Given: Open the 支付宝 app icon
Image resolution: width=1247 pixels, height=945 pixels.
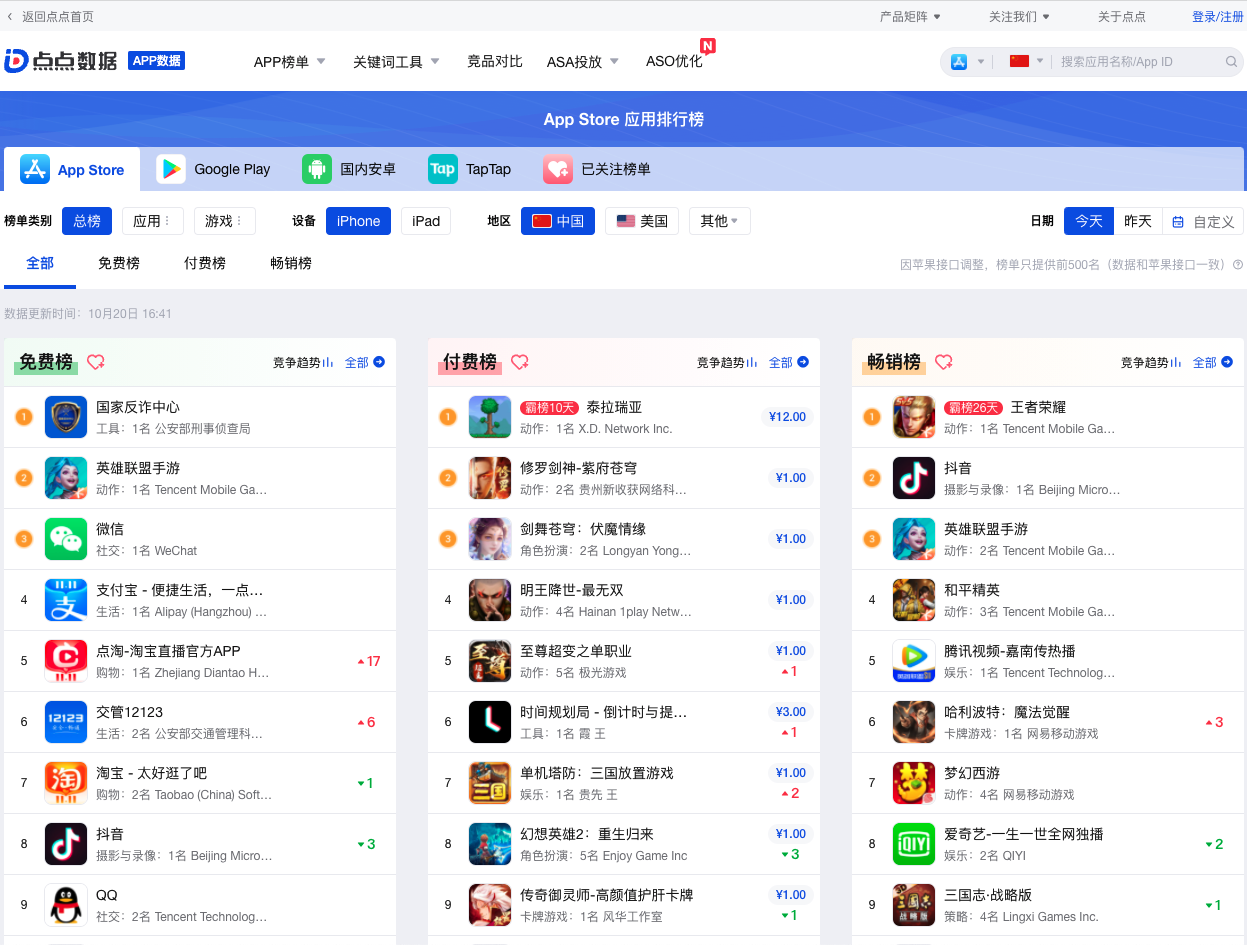Looking at the screenshot, I should (x=66, y=600).
